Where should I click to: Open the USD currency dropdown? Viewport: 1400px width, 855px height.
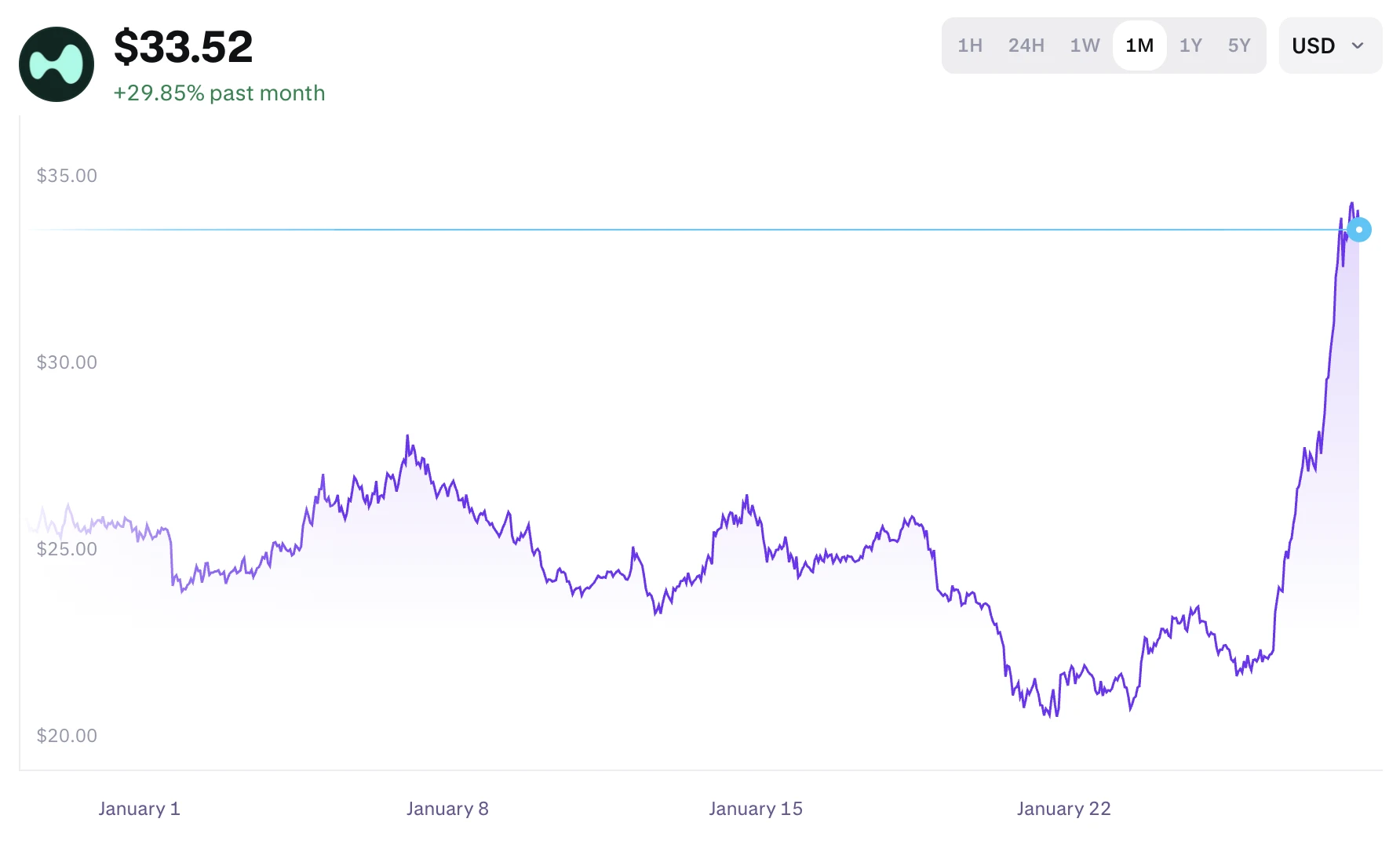(x=1329, y=46)
